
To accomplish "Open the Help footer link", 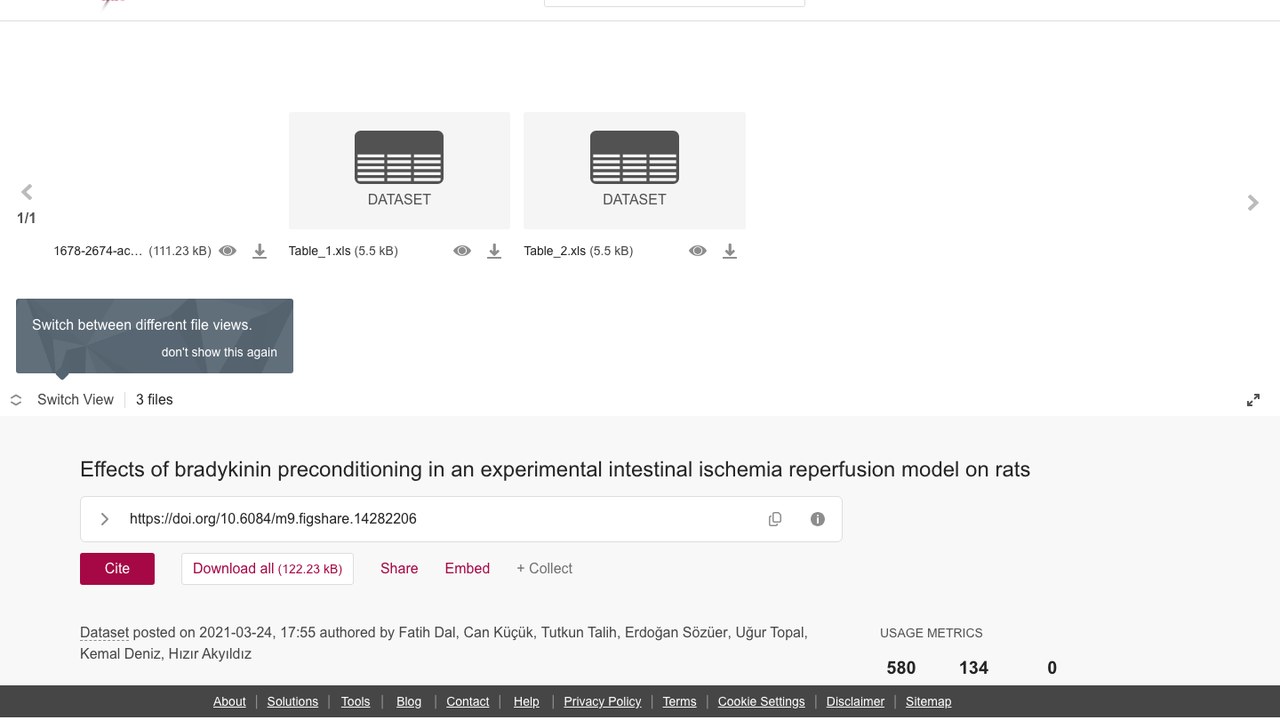I will (526, 702).
